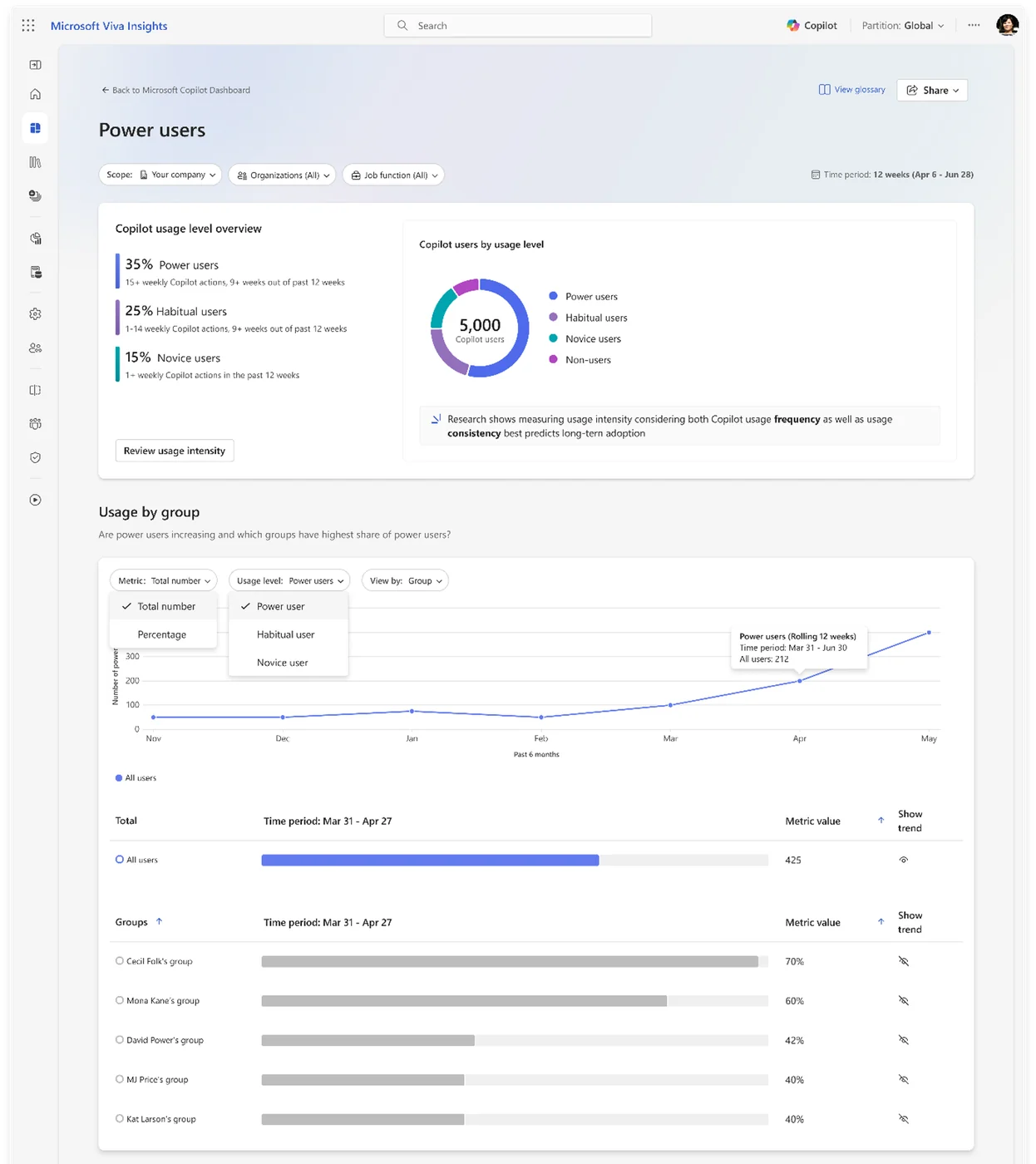
Task: Click the search magnifier icon
Action: click(402, 26)
